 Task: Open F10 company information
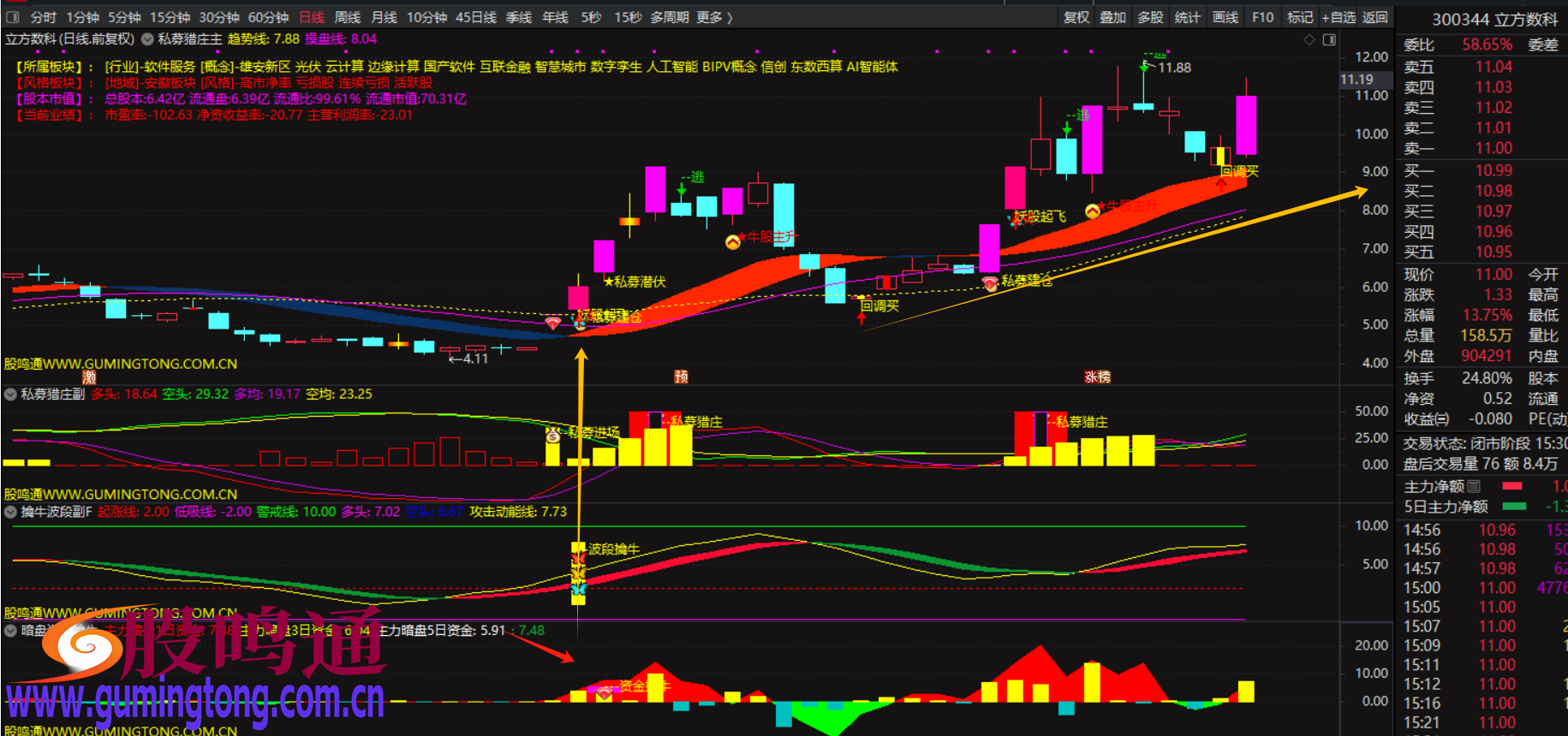click(1262, 17)
